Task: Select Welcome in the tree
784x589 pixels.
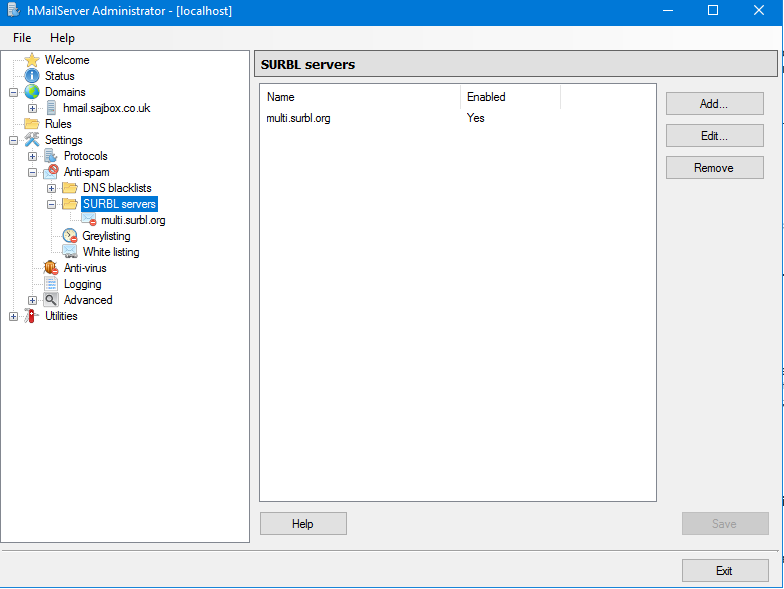Action: 67,60
